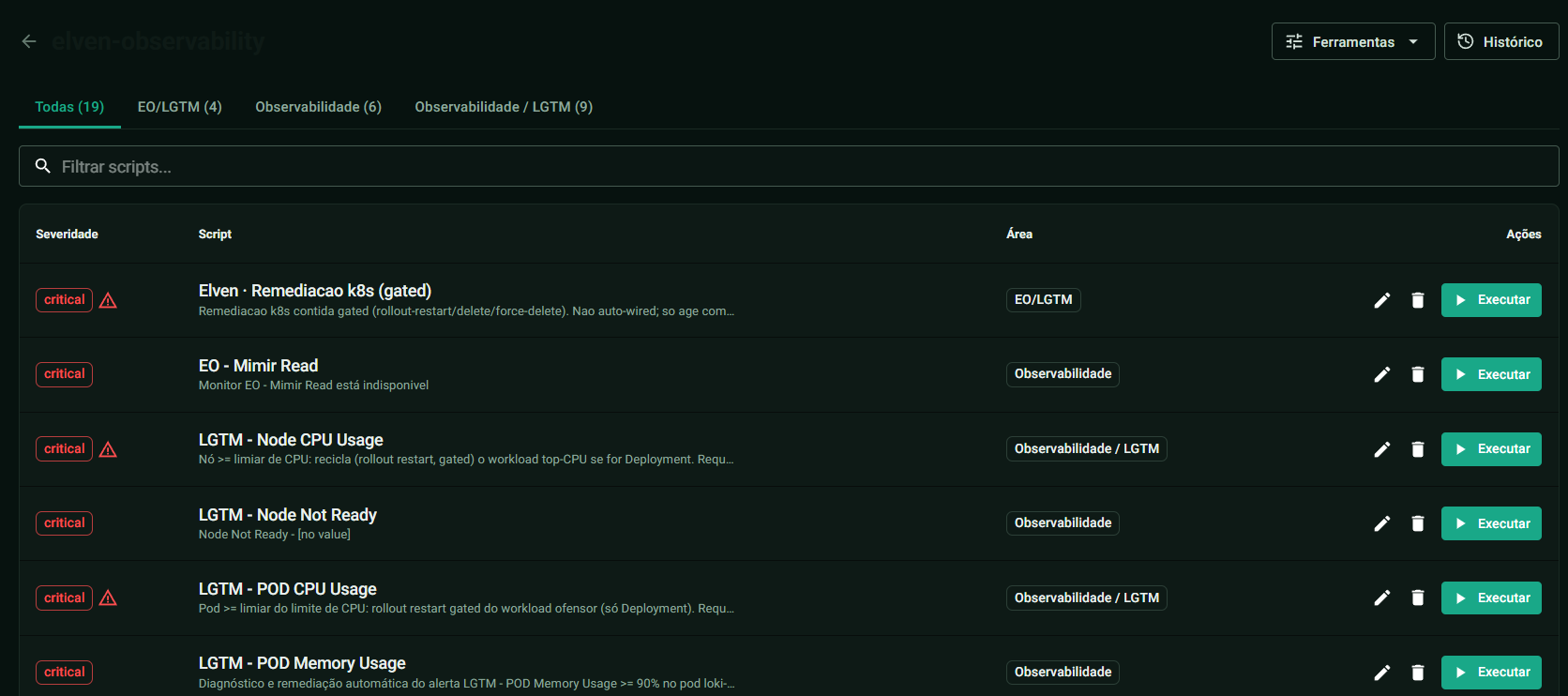The image size is (1568, 696).
Task: Execute the Elven Remediacao k8s script
Action: [x=1491, y=300]
